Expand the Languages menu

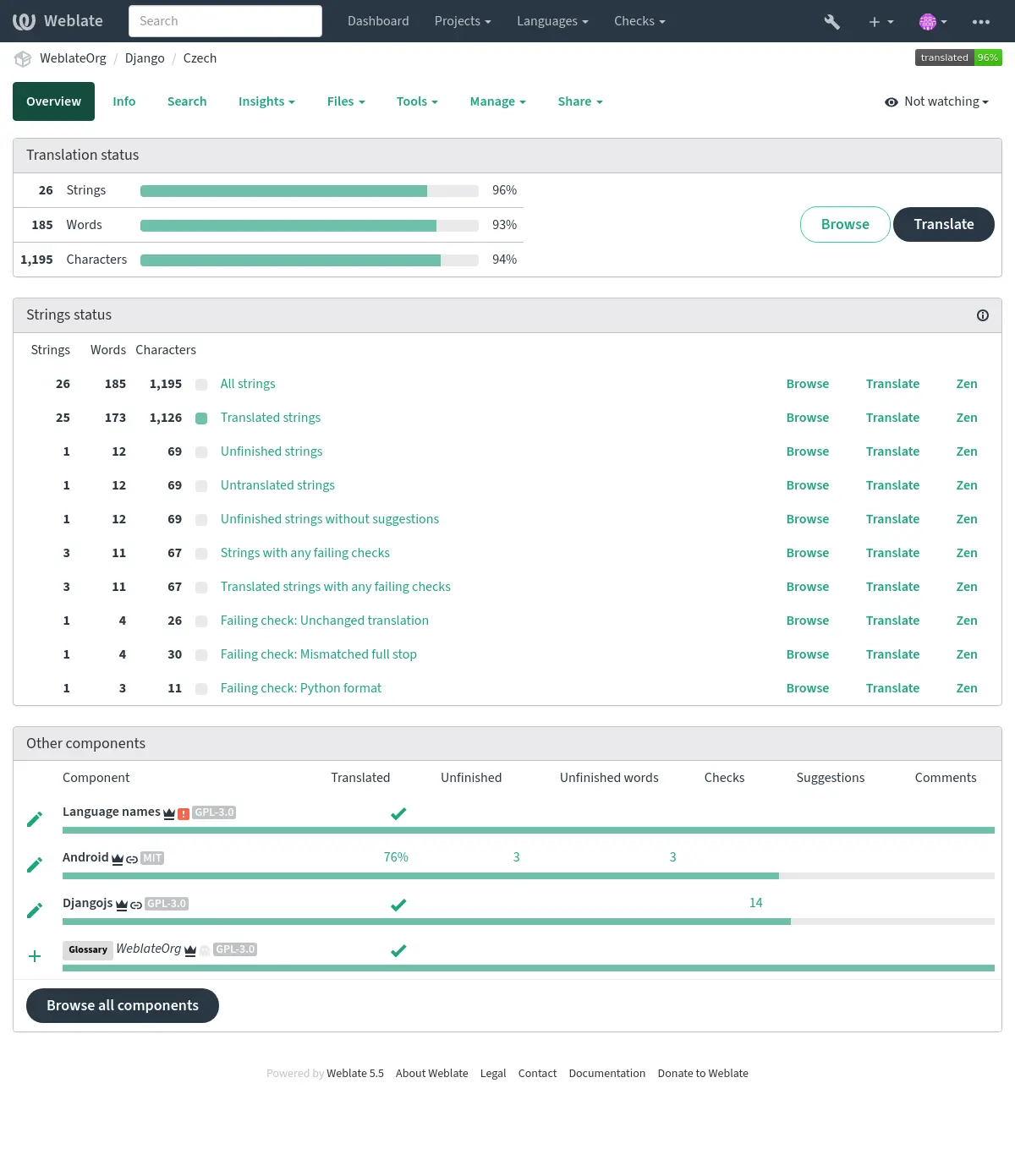tap(552, 21)
